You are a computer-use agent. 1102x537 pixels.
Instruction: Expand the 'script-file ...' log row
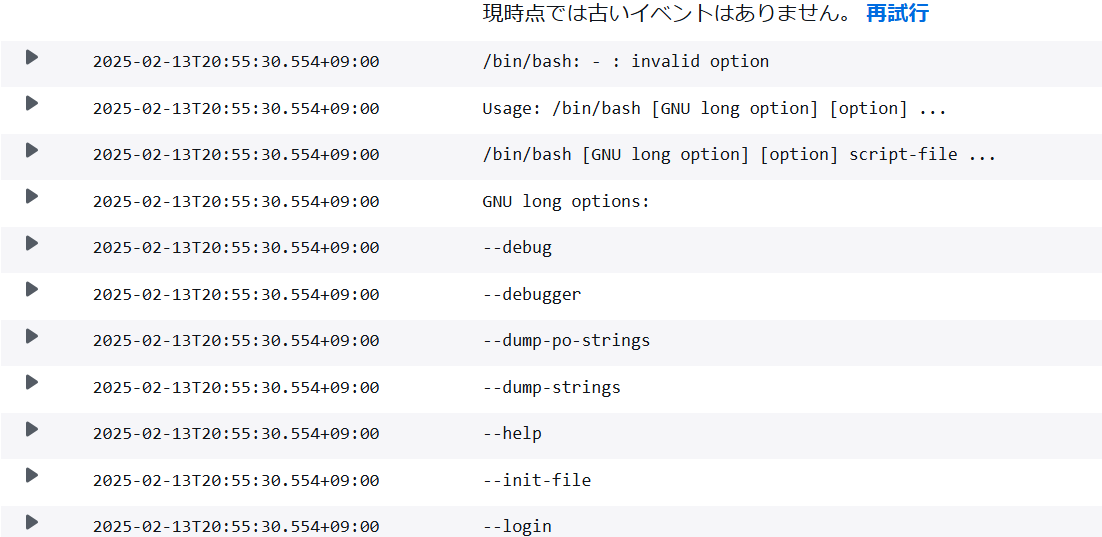pos(32,150)
